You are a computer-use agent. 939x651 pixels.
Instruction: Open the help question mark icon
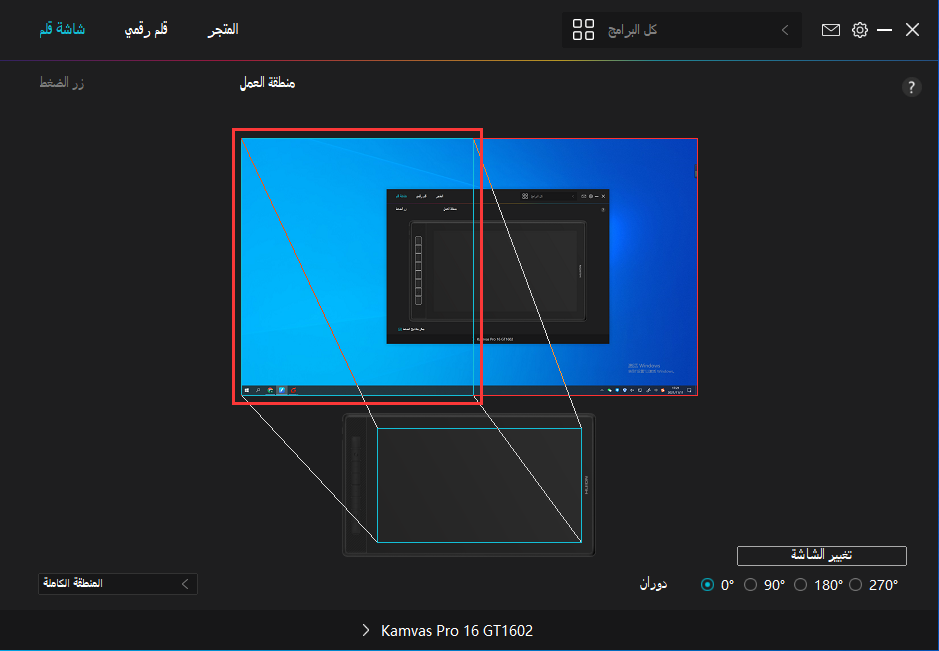click(x=911, y=87)
